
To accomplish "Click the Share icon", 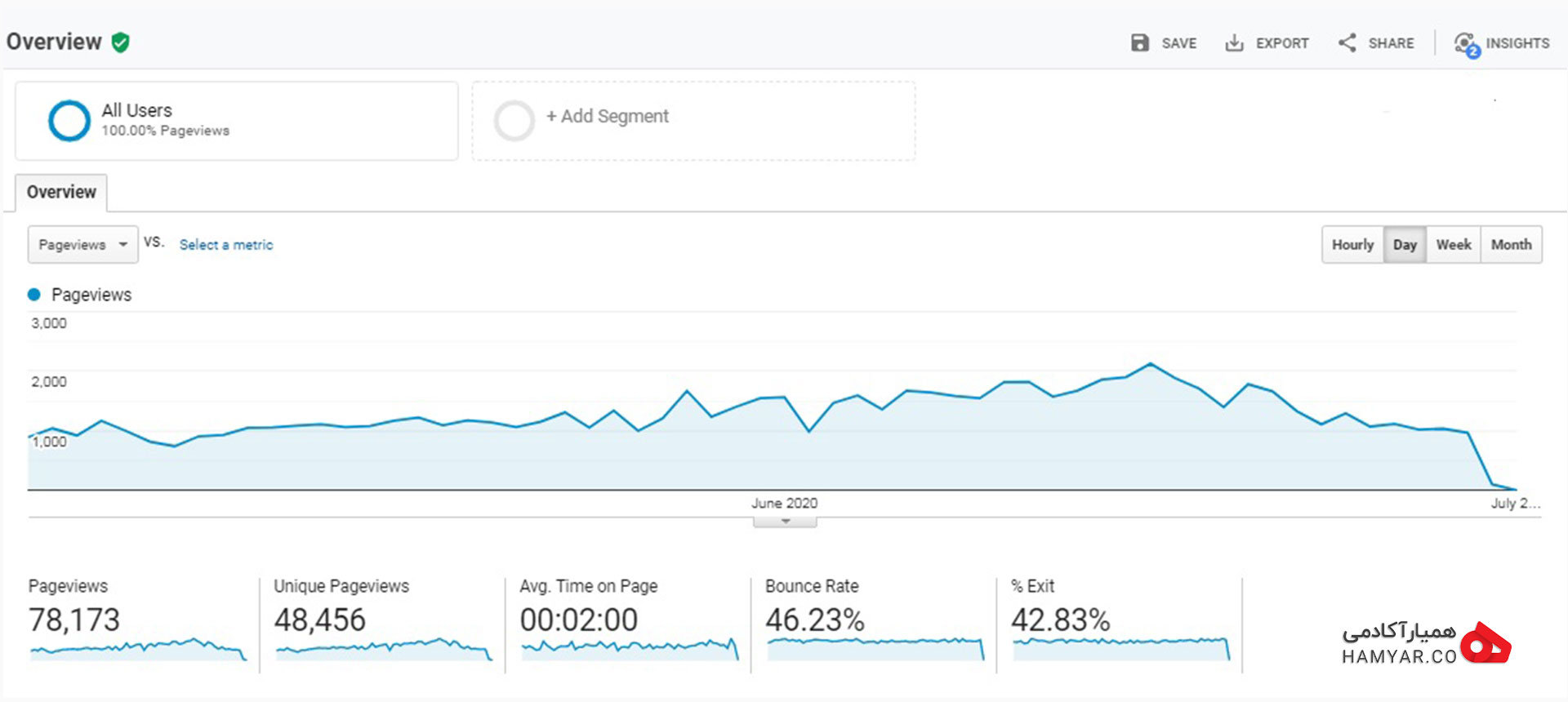I will pos(1347,42).
